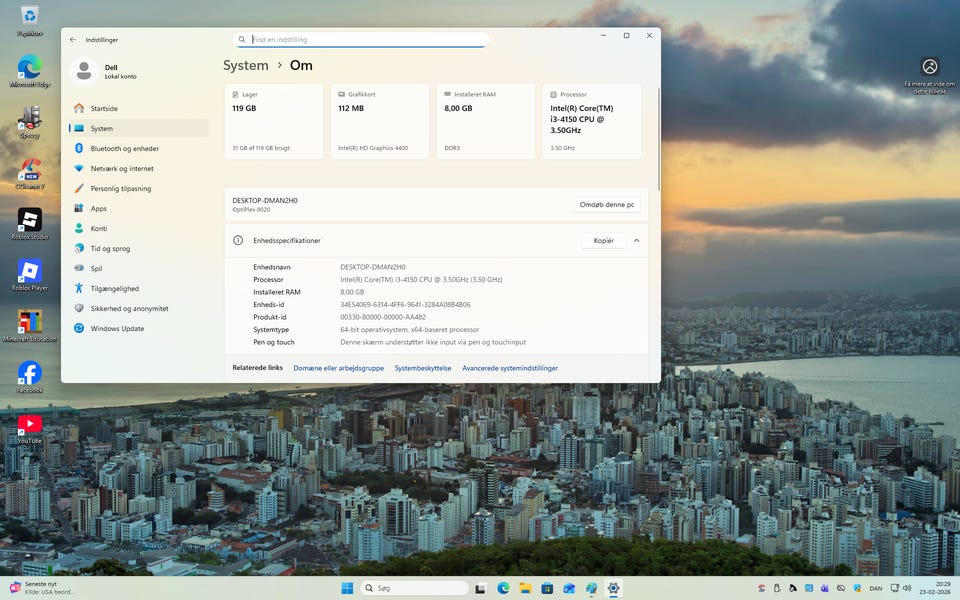Click the Omdøb denne pc button

[607, 205]
